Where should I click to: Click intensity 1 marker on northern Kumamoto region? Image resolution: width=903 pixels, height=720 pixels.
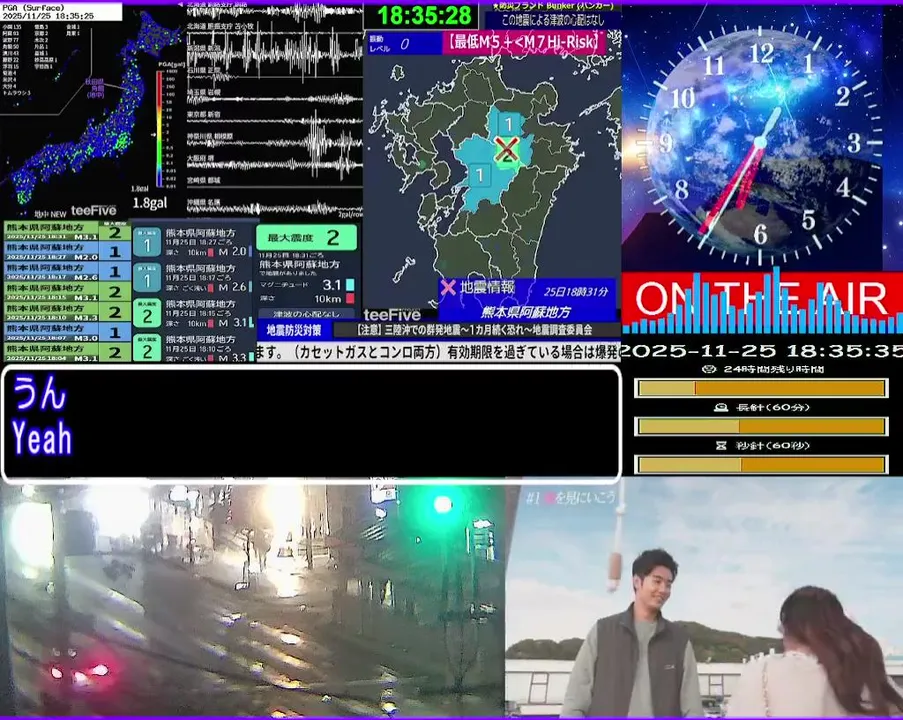click(x=508, y=124)
